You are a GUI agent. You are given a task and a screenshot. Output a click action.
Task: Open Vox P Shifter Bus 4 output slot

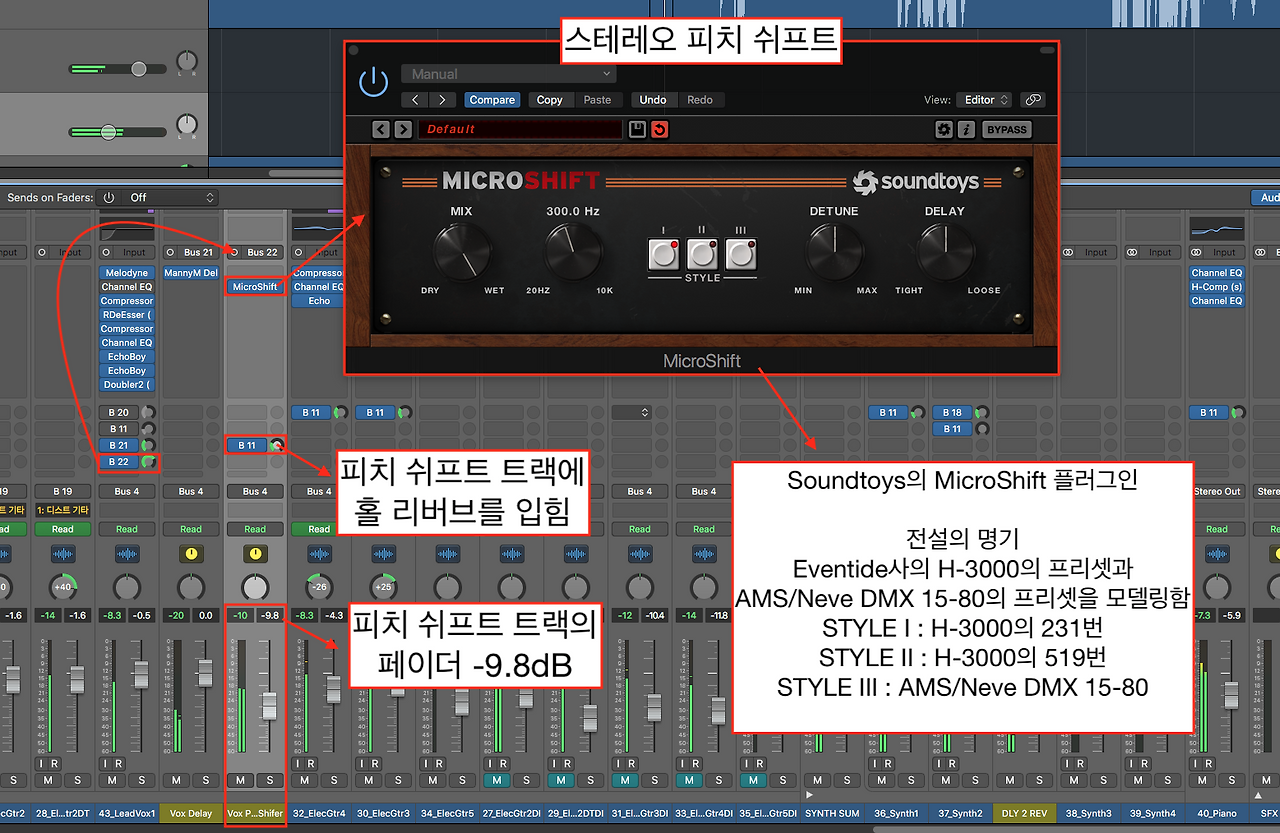pyautogui.click(x=255, y=491)
